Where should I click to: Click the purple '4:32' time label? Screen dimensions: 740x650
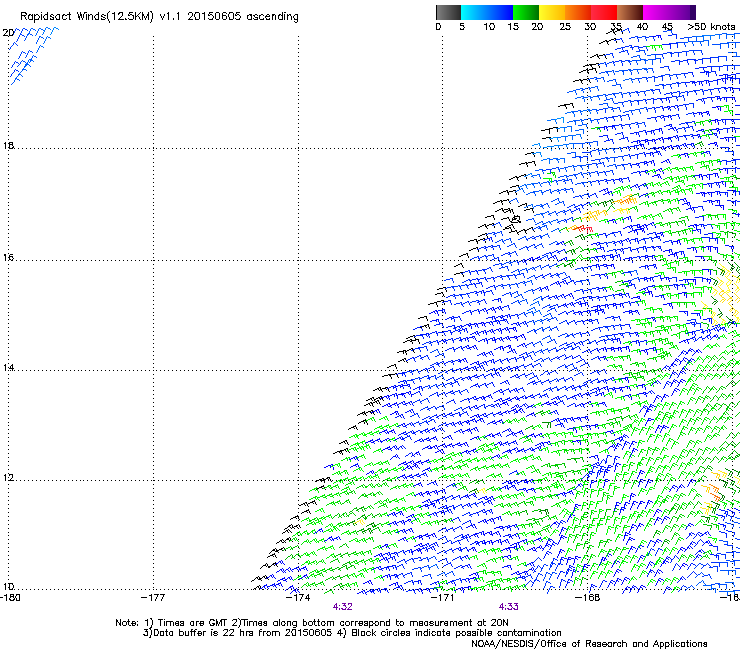[343, 607]
